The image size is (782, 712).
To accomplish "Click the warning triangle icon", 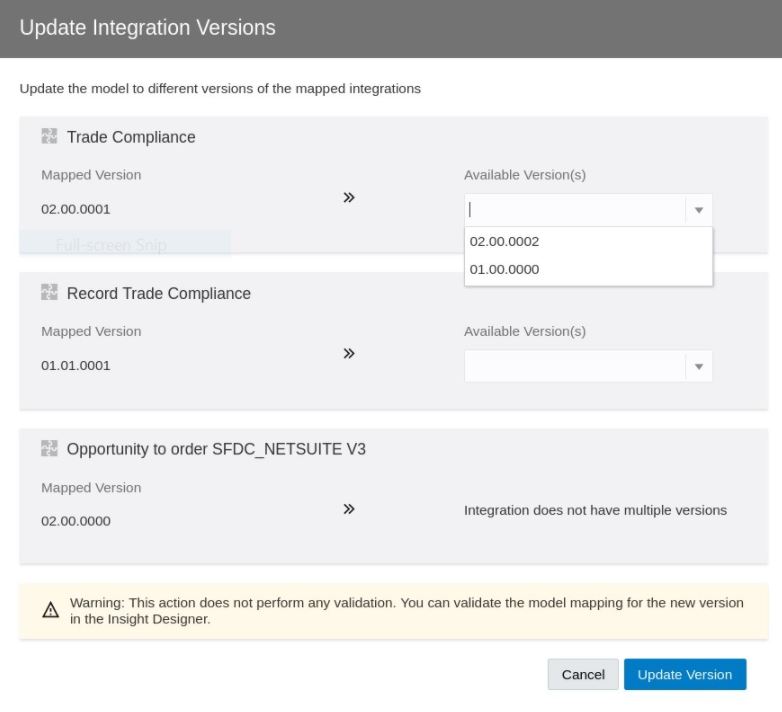I will [51, 610].
